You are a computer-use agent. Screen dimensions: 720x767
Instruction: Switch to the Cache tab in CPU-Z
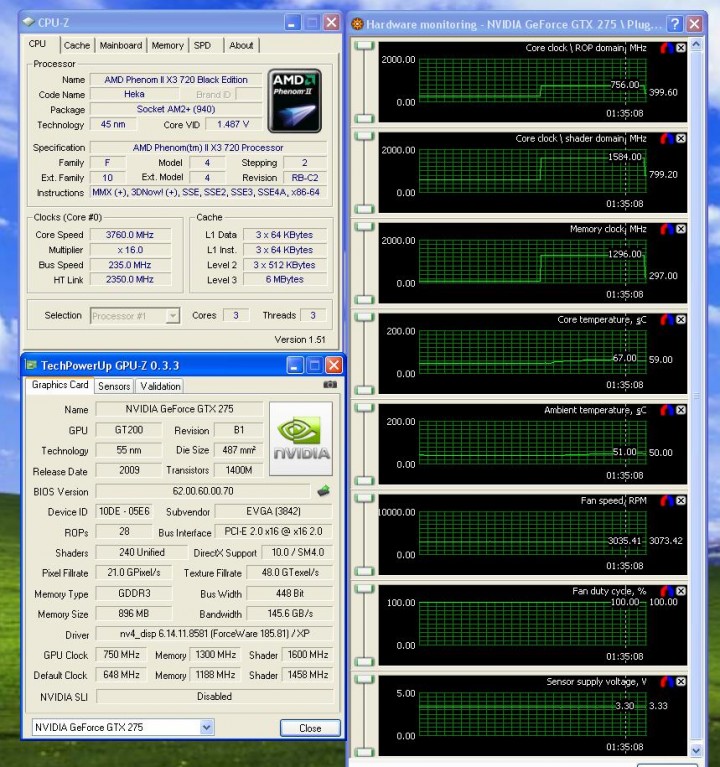(x=77, y=45)
